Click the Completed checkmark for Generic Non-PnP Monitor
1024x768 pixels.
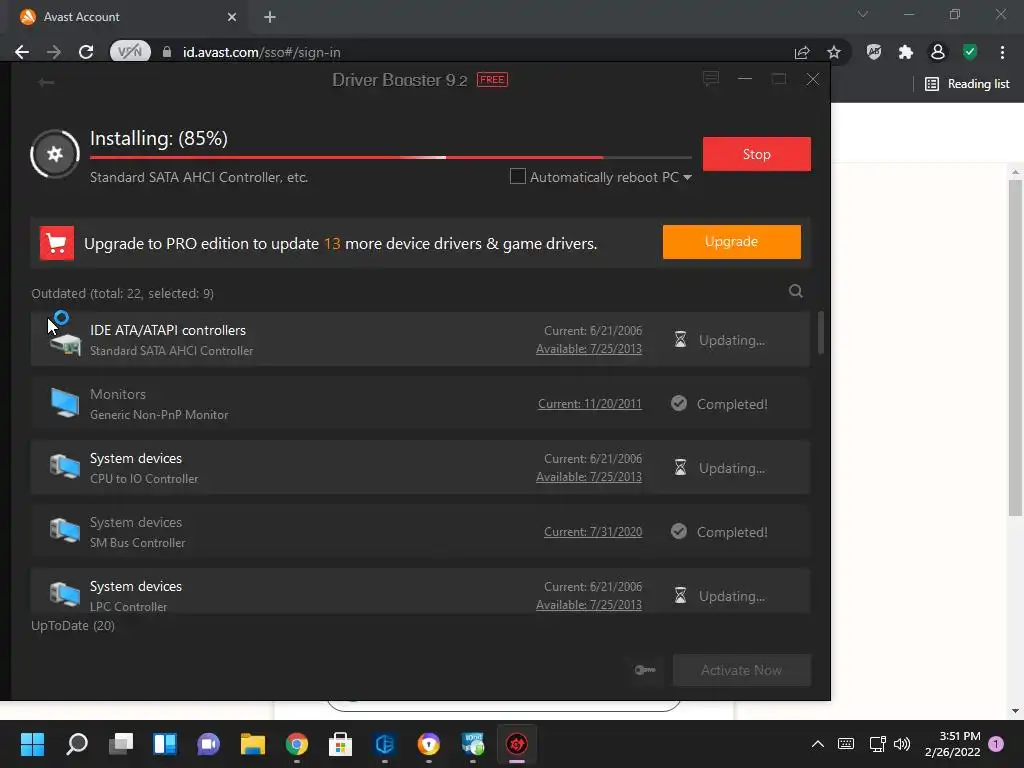coord(679,404)
